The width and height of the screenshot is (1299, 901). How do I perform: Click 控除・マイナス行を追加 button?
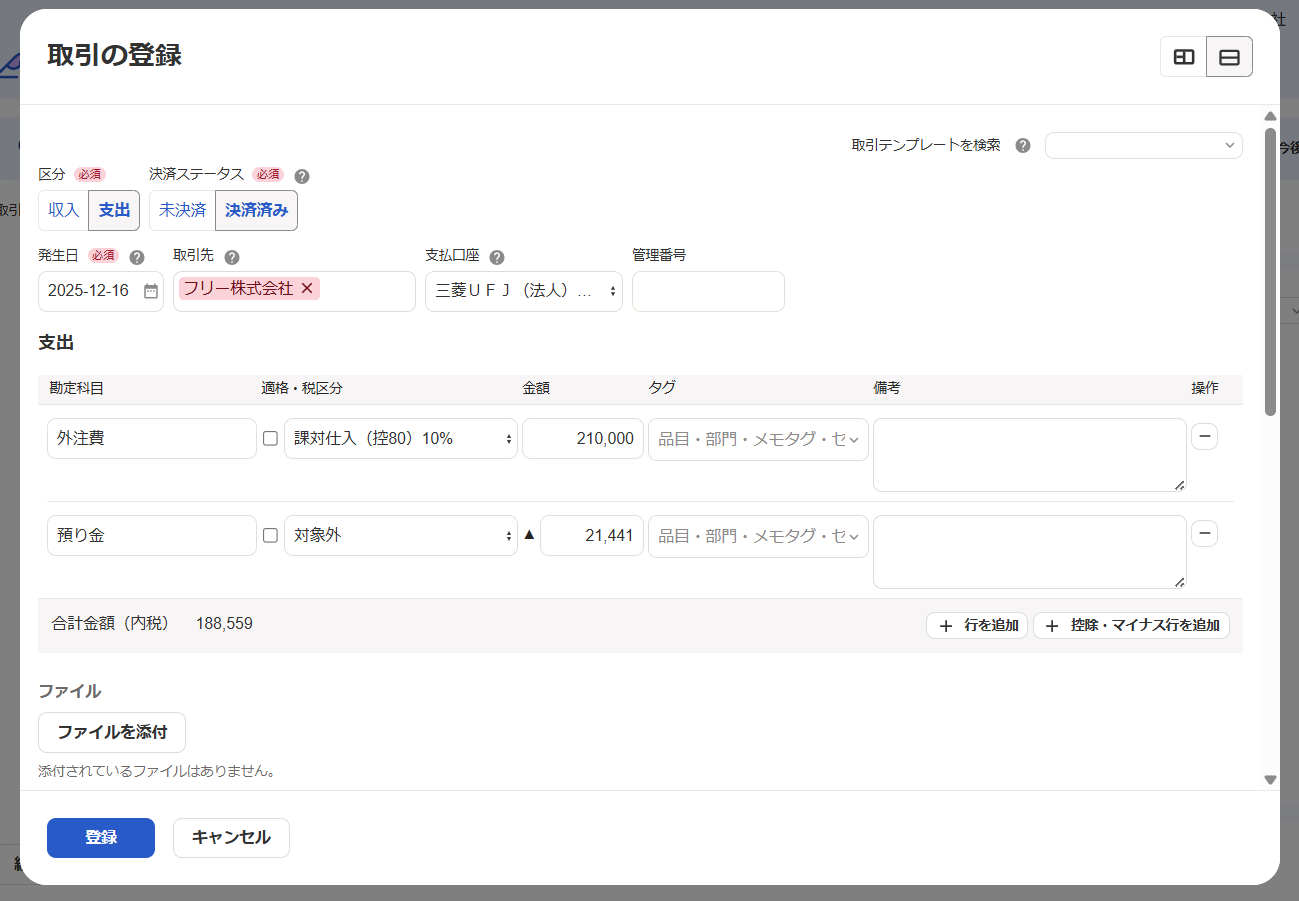click(x=1131, y=625)
